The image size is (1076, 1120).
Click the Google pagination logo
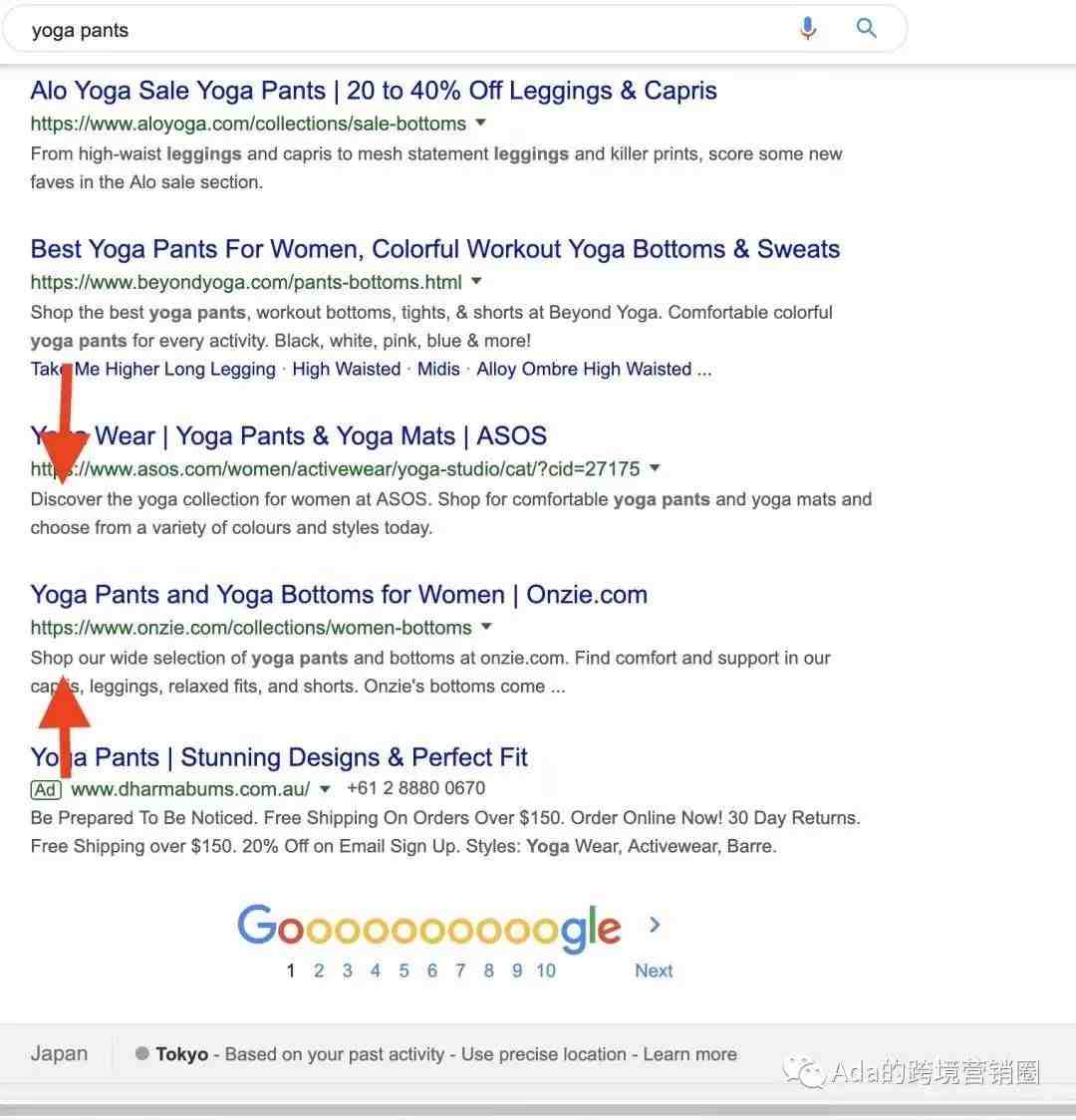click(429, 928)
